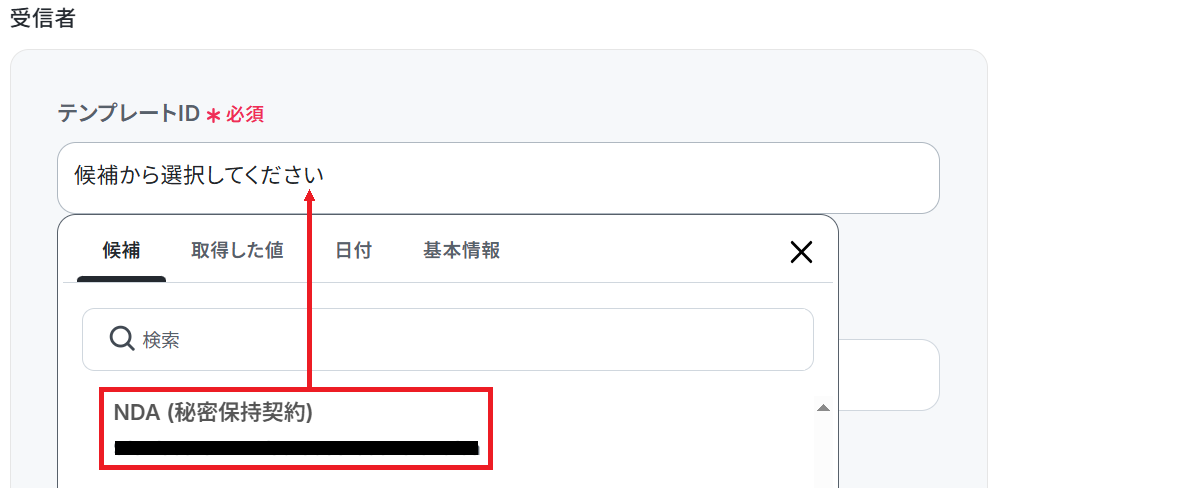Select the 日付 tab
The width and height of the screenshot is (1202, 488).
click(x=353, y=250)
